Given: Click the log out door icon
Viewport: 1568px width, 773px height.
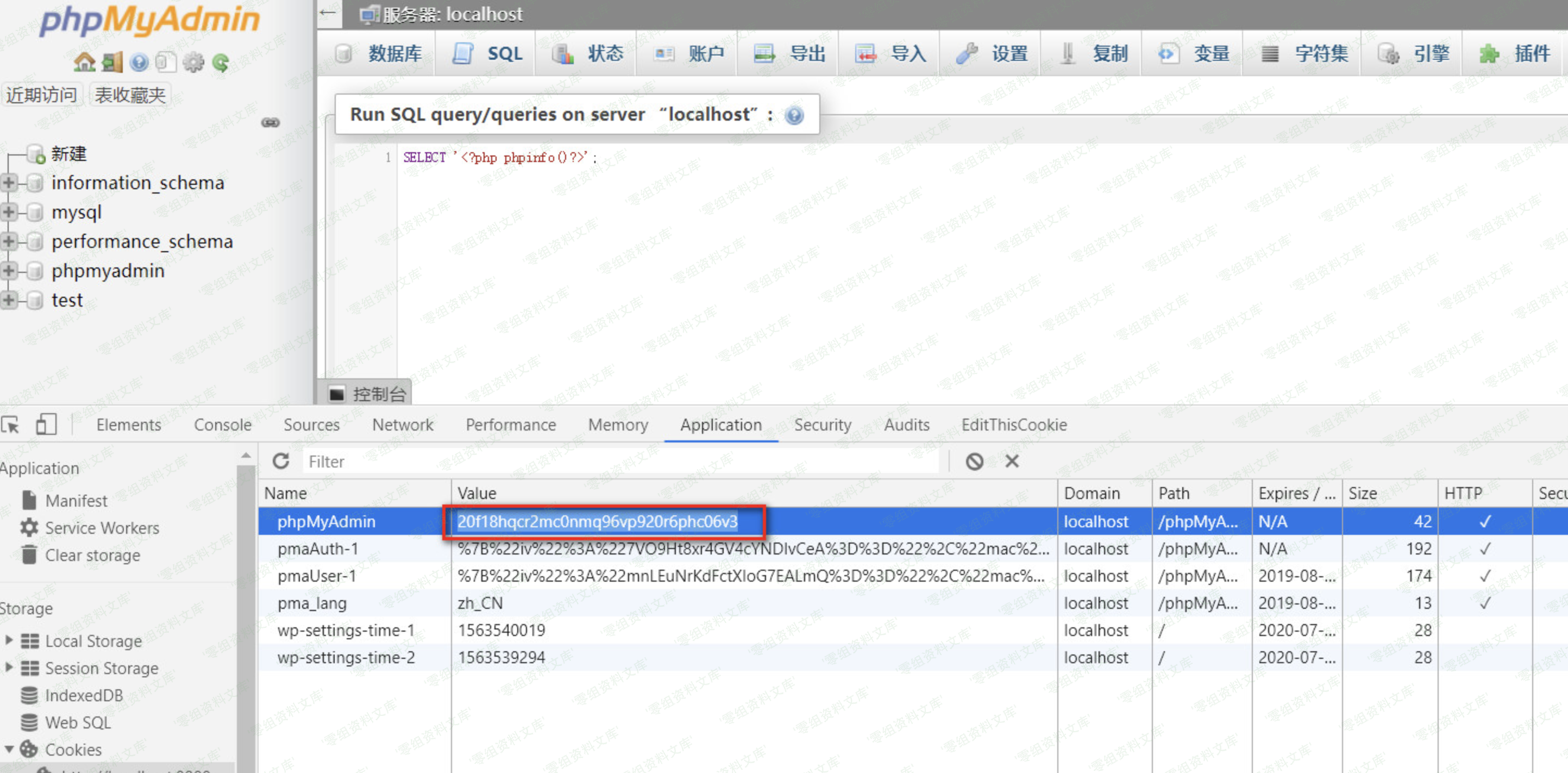Looking at the screenshot, I should click(x=112, y=62).
